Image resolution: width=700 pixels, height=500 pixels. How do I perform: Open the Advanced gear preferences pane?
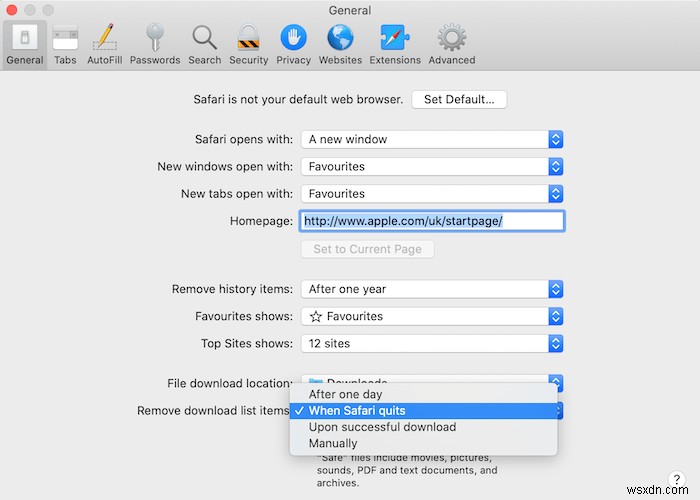(x=452, y=45)
